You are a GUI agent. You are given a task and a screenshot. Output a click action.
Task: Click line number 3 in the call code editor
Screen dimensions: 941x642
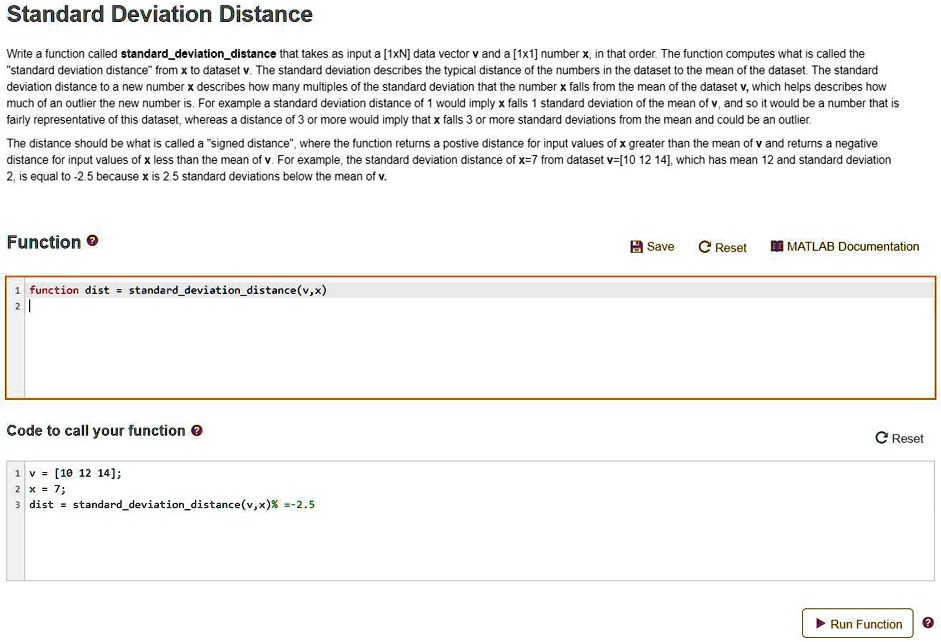point(17,504)
